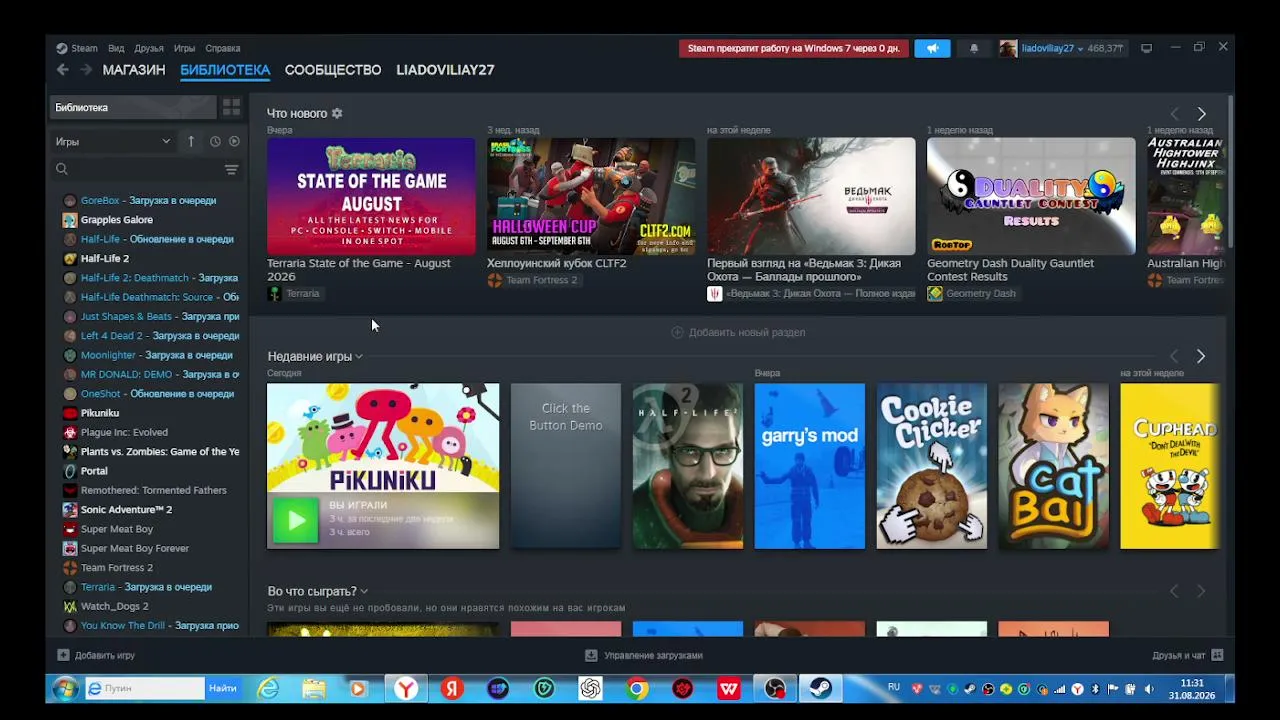Open Geometry Dash Duality Gauntlet news card
The height and width of the screenshot is (720, 1280).
pyautogui.click(x=1031, y=196)
